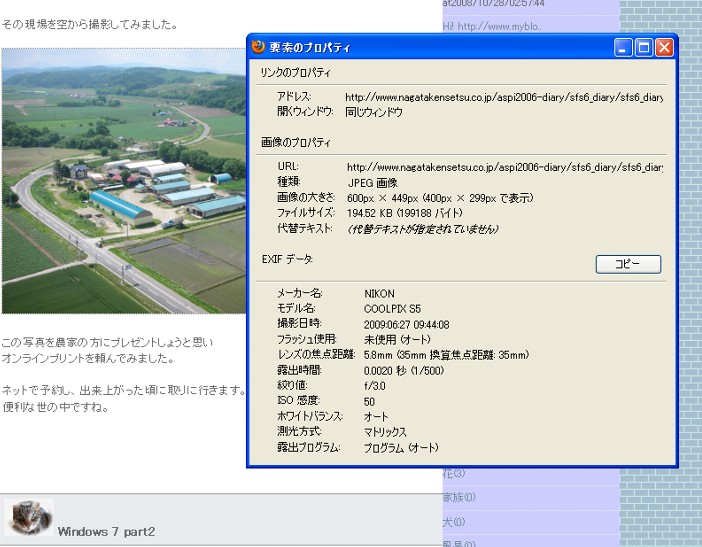Click the Firefox icon in the dialog title bar
The width and height of the screenshot is (702, 547).
(258, 47)
